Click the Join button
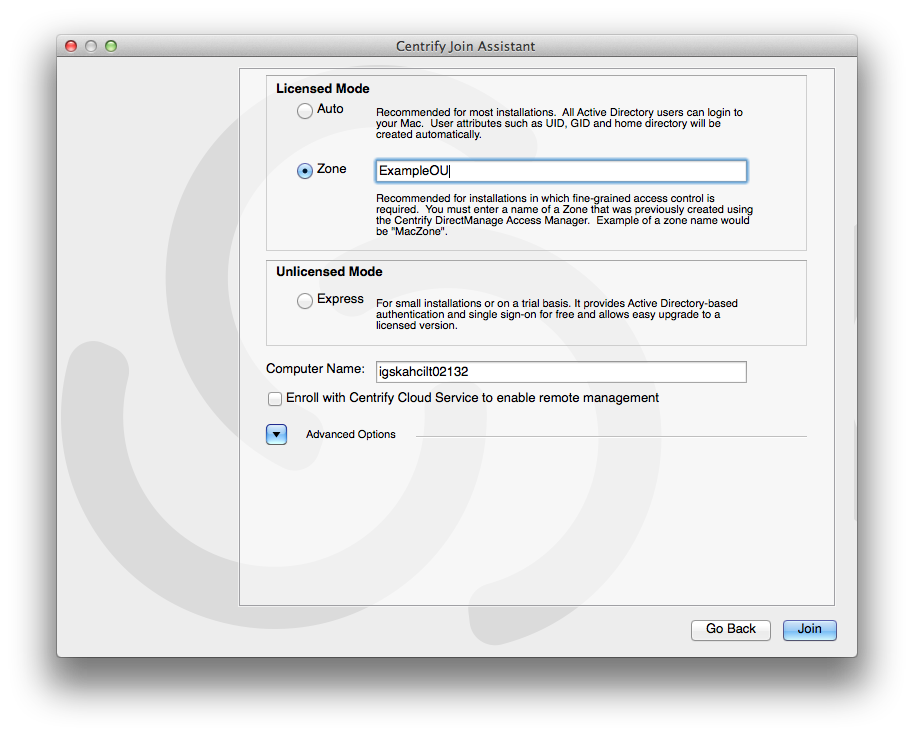The image size is (914, 736). 809,629
